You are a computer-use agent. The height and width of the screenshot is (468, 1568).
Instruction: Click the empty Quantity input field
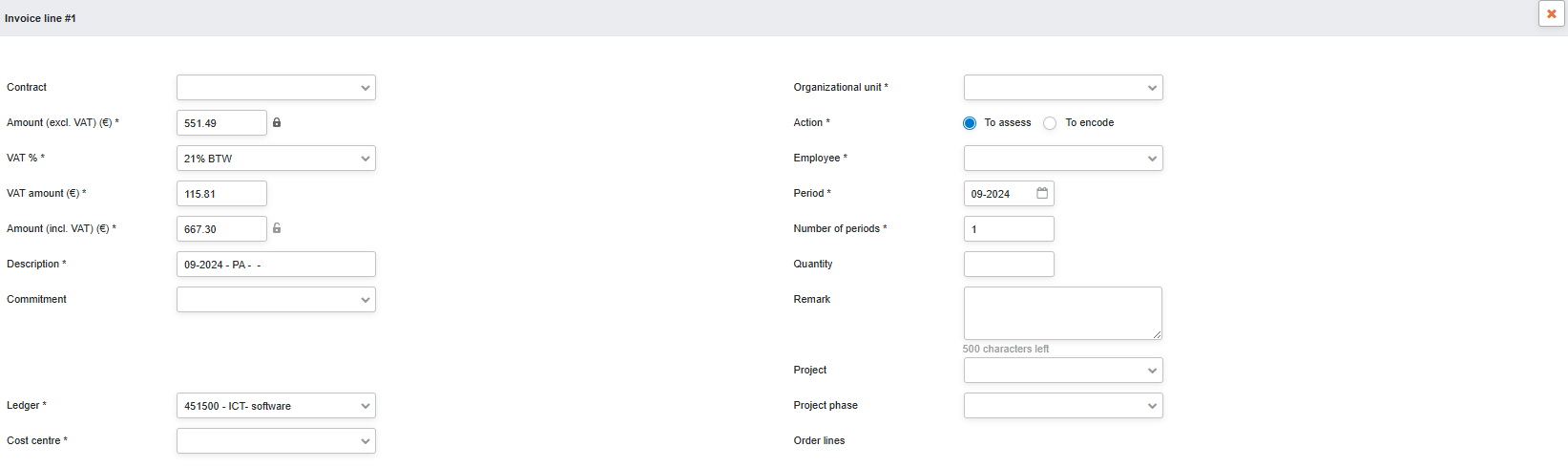1009,264
